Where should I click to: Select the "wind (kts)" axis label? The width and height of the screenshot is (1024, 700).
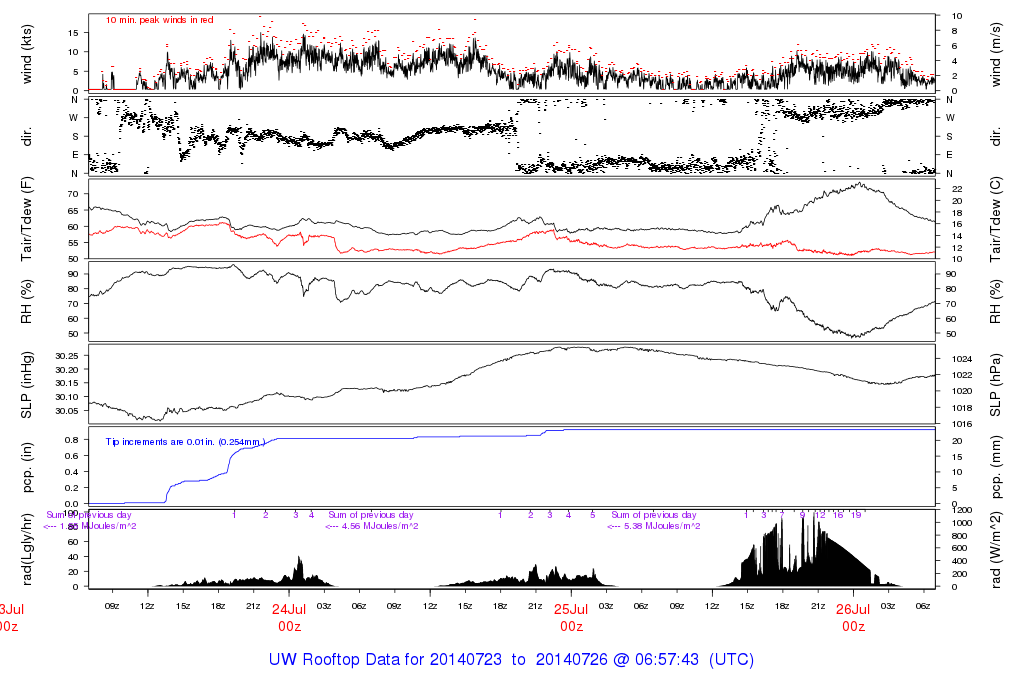point(27,54)
